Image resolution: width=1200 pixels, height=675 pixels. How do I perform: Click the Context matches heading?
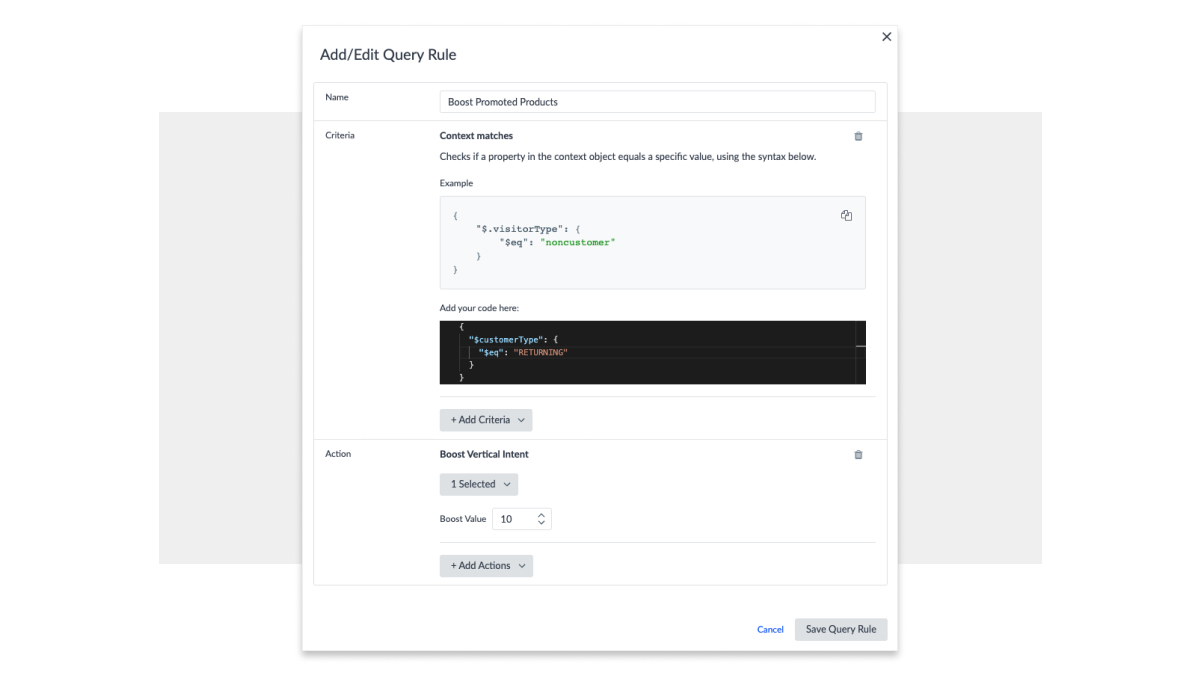point(476,136)
